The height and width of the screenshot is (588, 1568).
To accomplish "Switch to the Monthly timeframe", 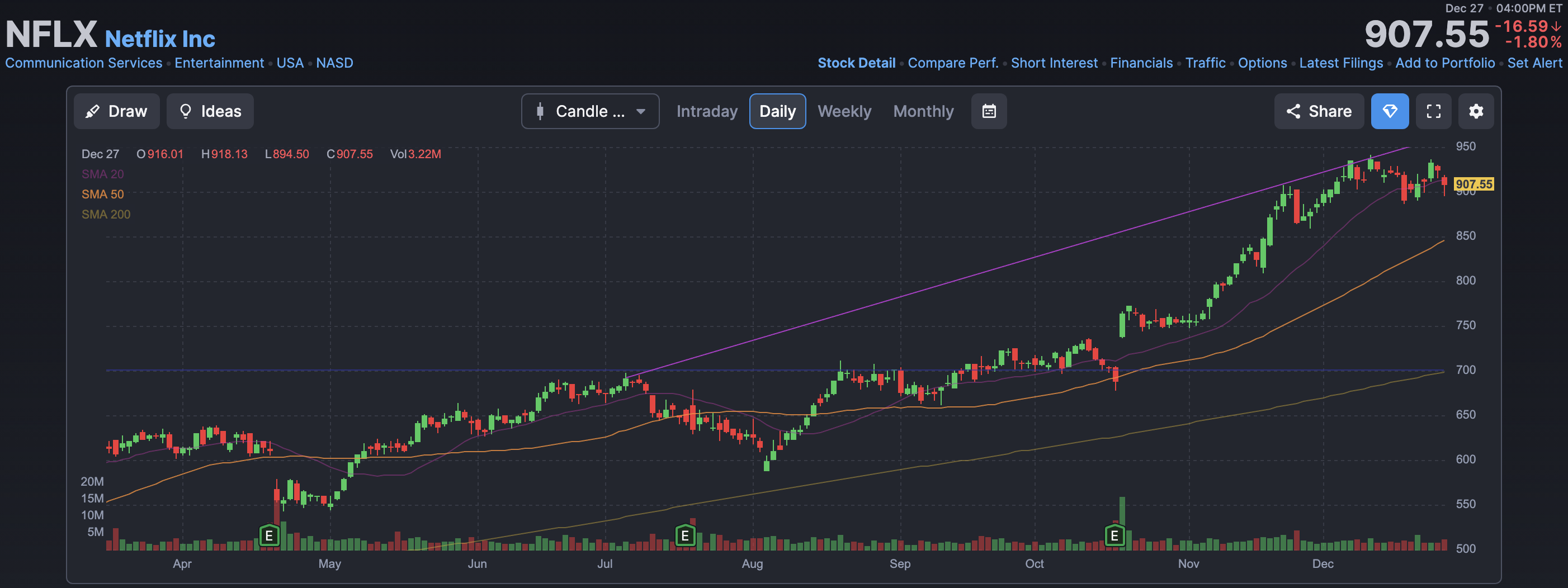I will pos(923,111).
